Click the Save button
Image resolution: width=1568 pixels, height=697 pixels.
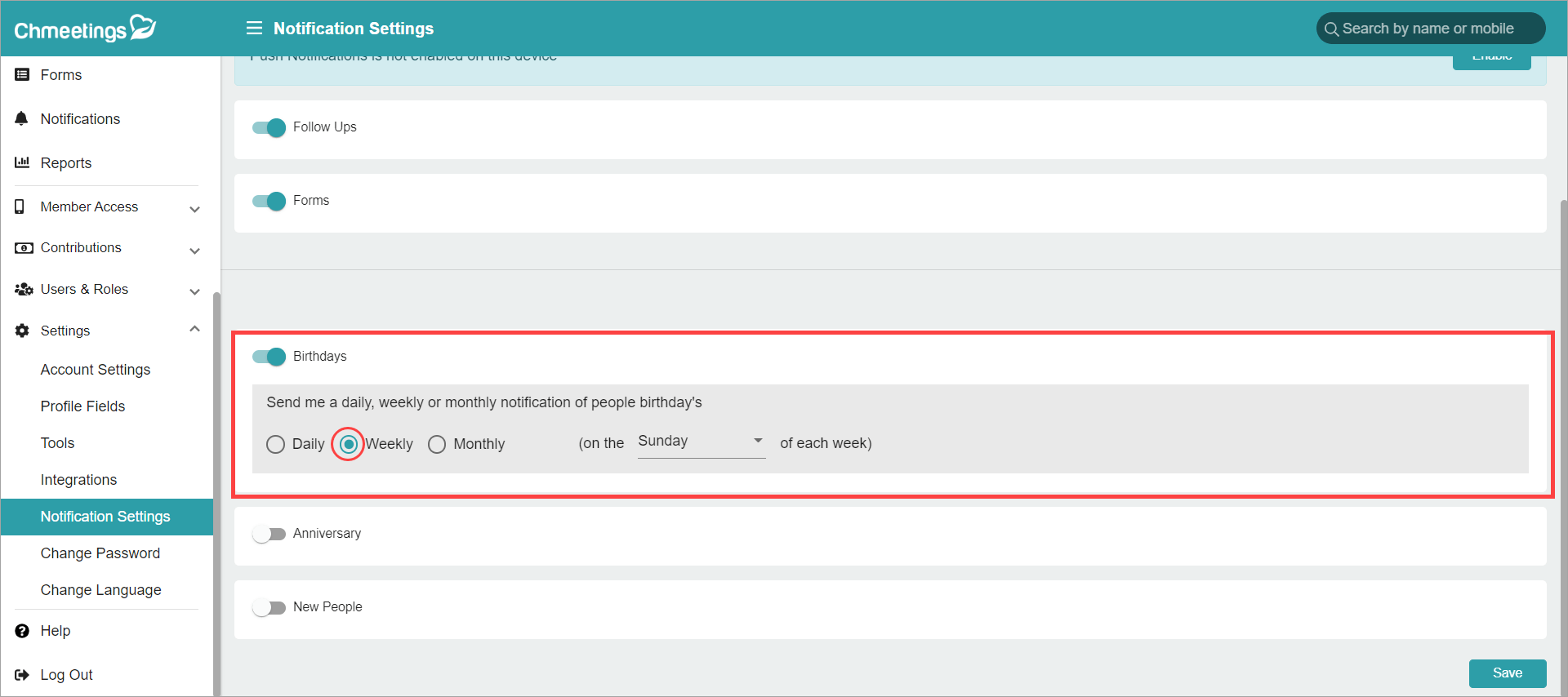coord(1508,673)
